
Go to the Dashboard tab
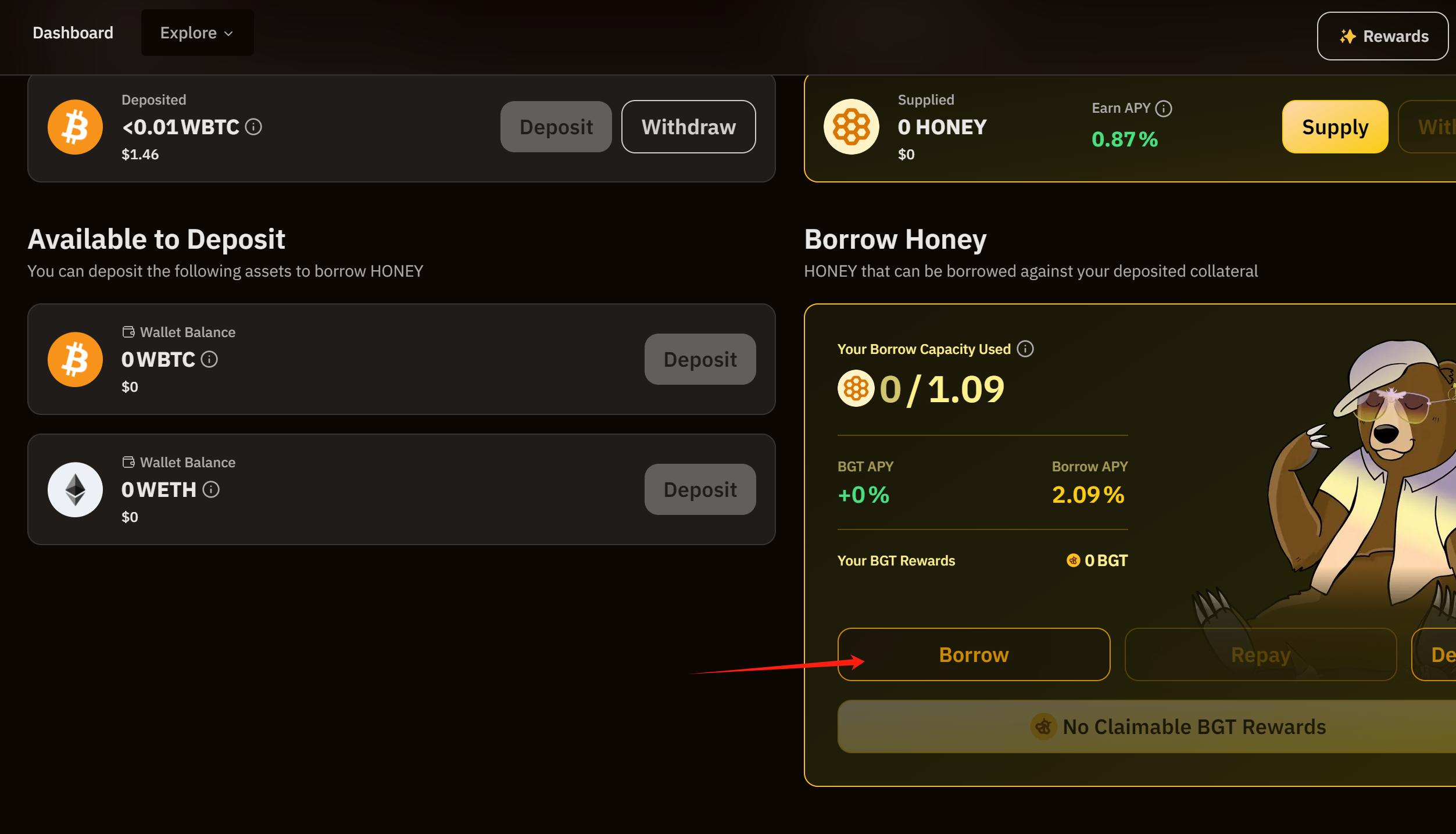coord(73,33)
